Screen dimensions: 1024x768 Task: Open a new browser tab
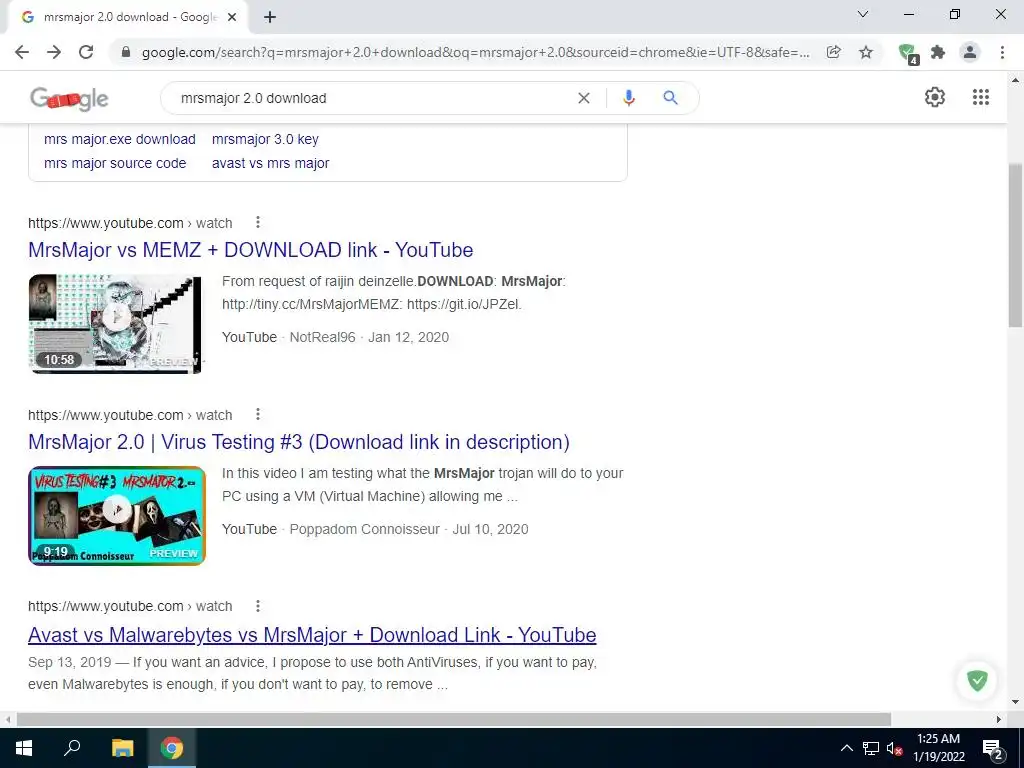[x=270, y=18]
